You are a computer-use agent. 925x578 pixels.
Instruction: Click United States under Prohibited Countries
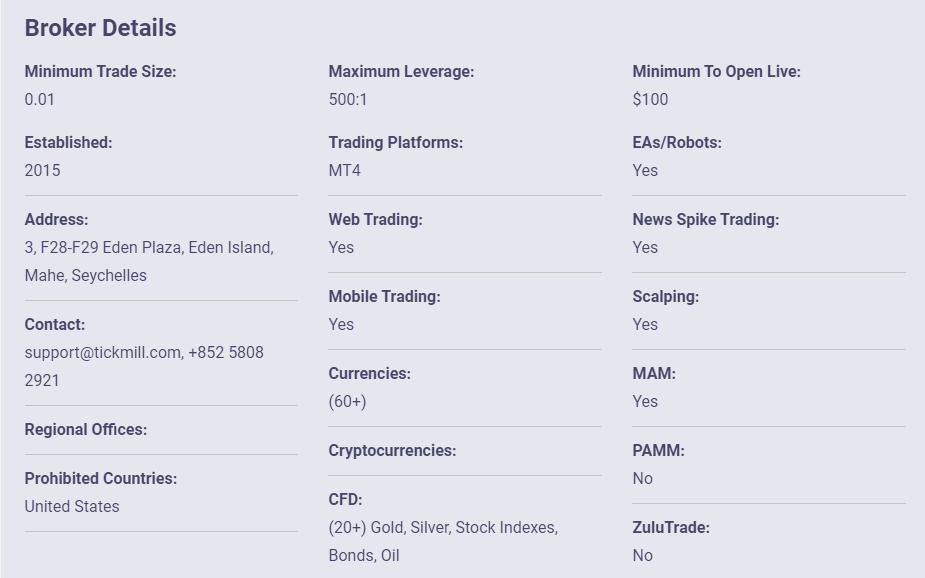[72, 506]
